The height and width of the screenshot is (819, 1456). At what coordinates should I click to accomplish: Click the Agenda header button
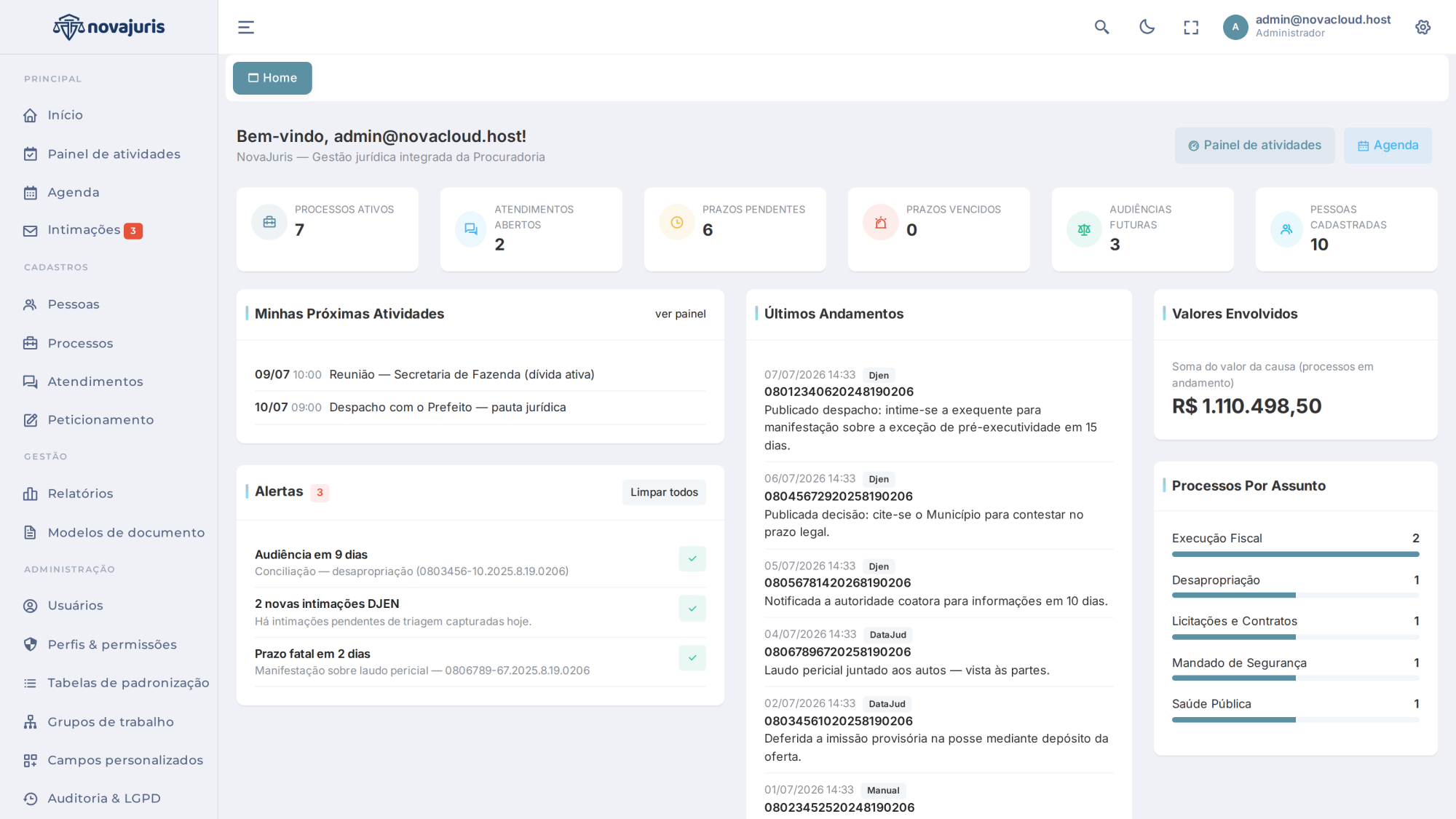tap(1388, 146)
